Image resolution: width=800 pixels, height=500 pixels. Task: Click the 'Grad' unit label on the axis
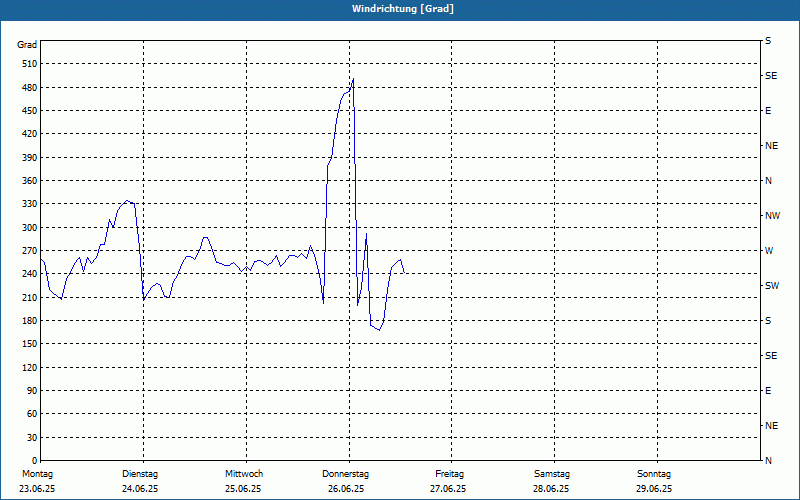[27, 45]
